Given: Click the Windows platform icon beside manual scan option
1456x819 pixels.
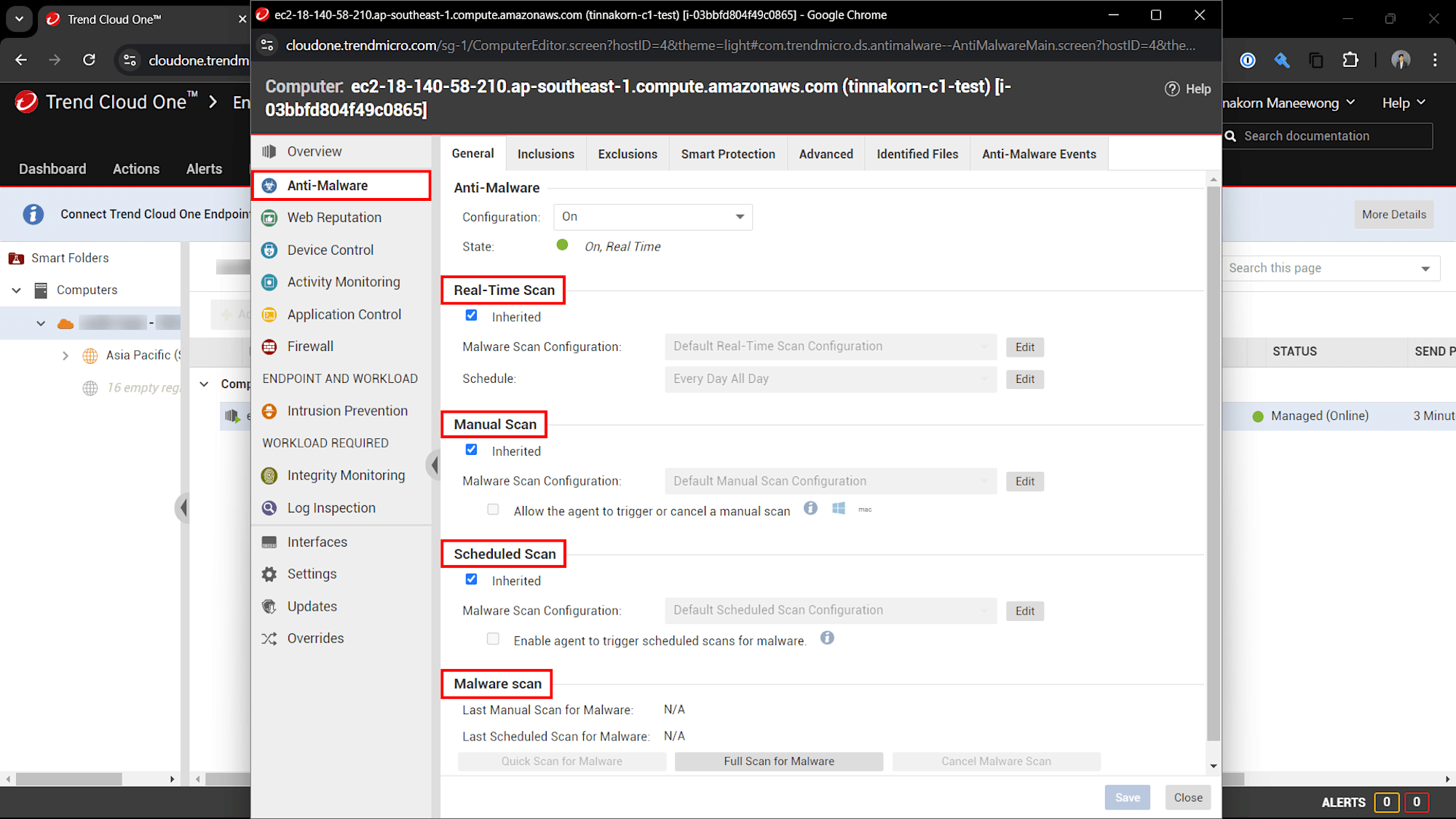Looking at the screenshot, I should click(839, 508).
